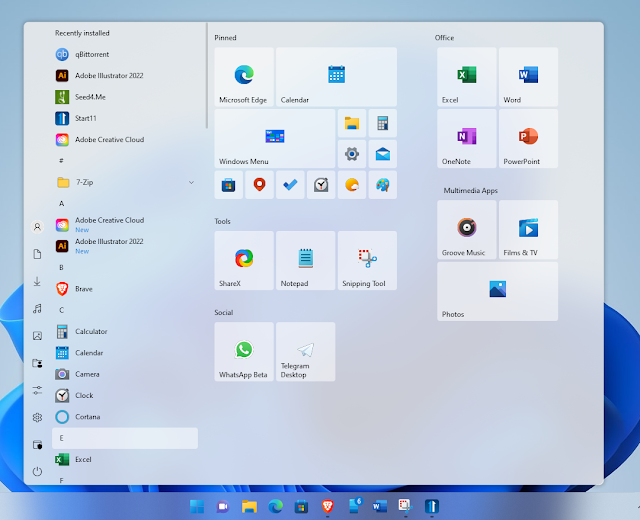Image resolution: width=640 pixels, height=520 pixels.
Task: Open the OneNote tile
Action: click(467, 138)
